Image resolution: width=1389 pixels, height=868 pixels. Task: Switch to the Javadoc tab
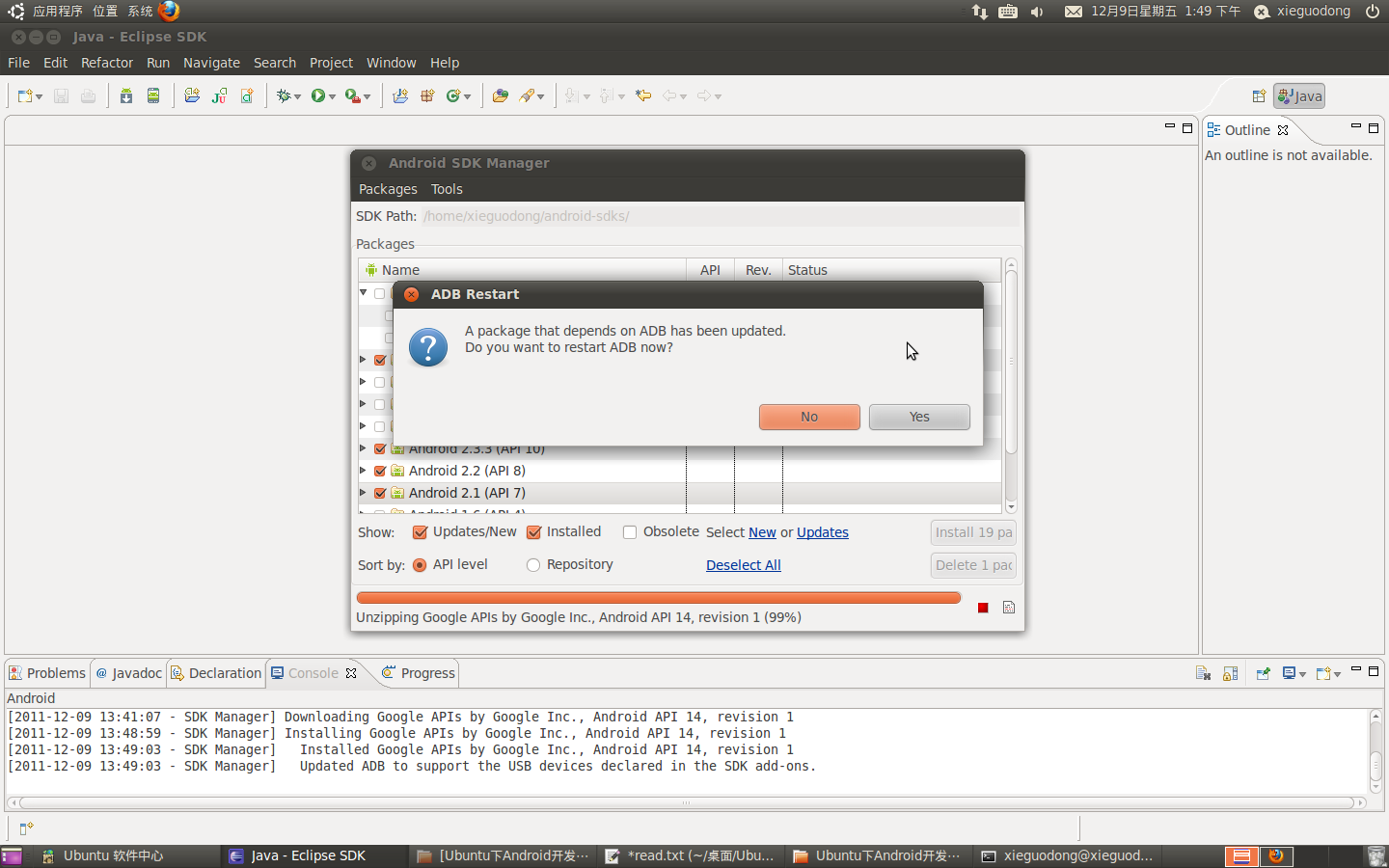pos(128,673)
